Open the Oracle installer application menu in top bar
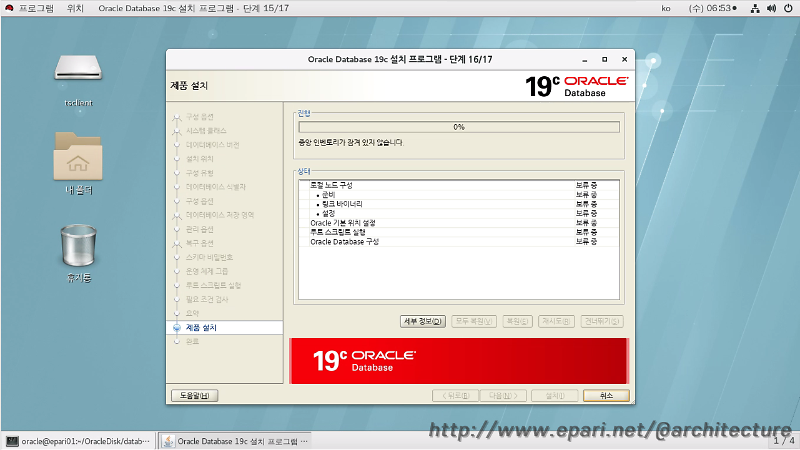This screenshot has width=800, height=450. [x=193, y=8]
